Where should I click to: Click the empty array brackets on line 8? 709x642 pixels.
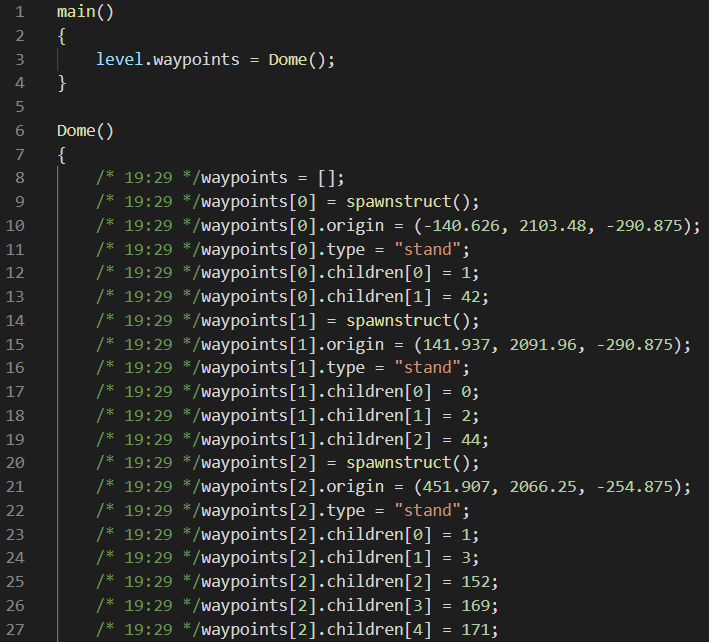click(x=329, y=178)
